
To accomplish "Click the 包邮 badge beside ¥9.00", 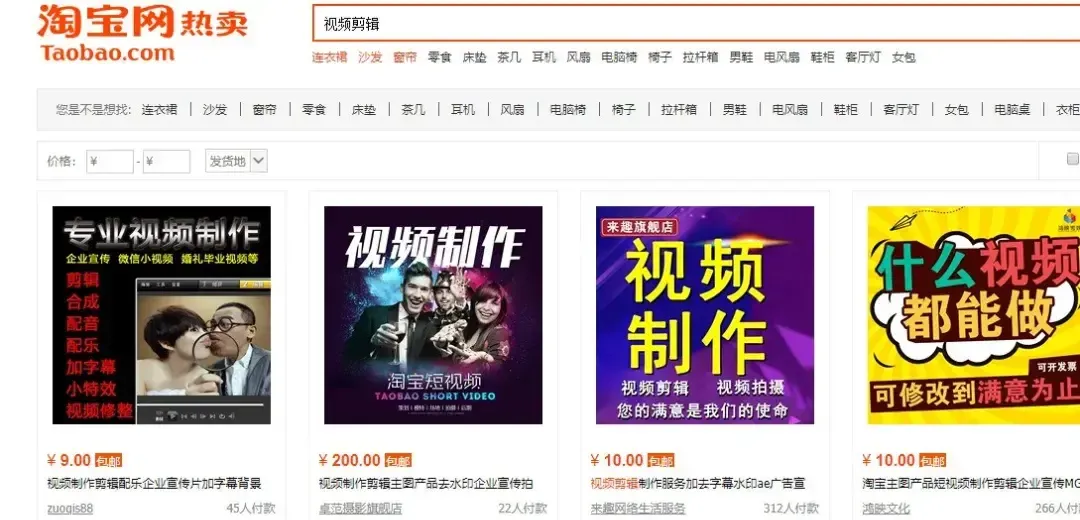I will tap(108, 461).
